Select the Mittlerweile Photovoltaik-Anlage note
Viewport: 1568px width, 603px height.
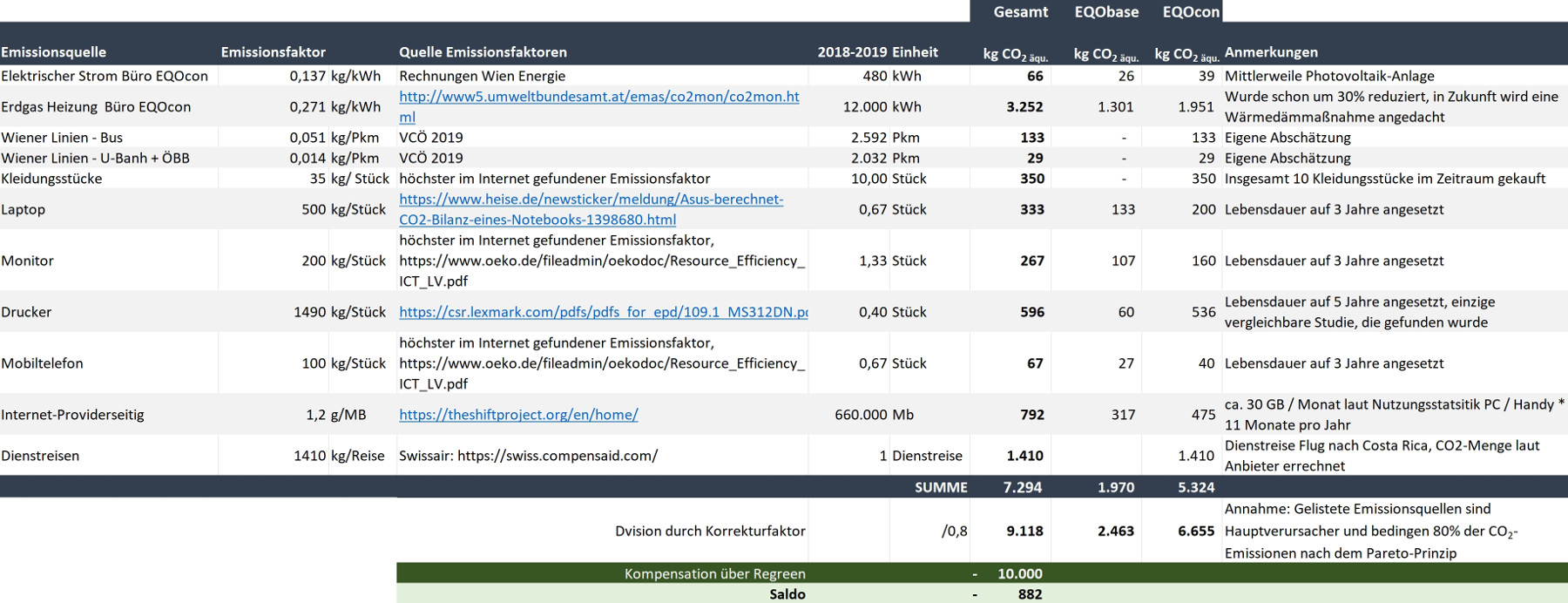click(x=1329, y=76)
